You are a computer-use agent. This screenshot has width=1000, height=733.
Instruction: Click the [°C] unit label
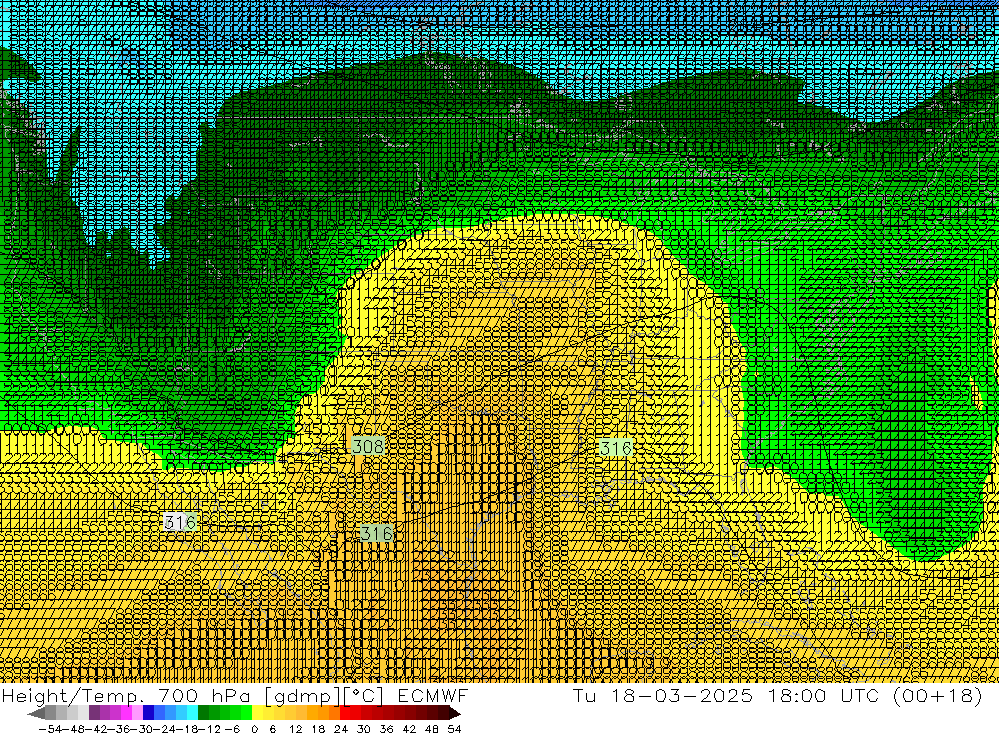coord(364,695)
